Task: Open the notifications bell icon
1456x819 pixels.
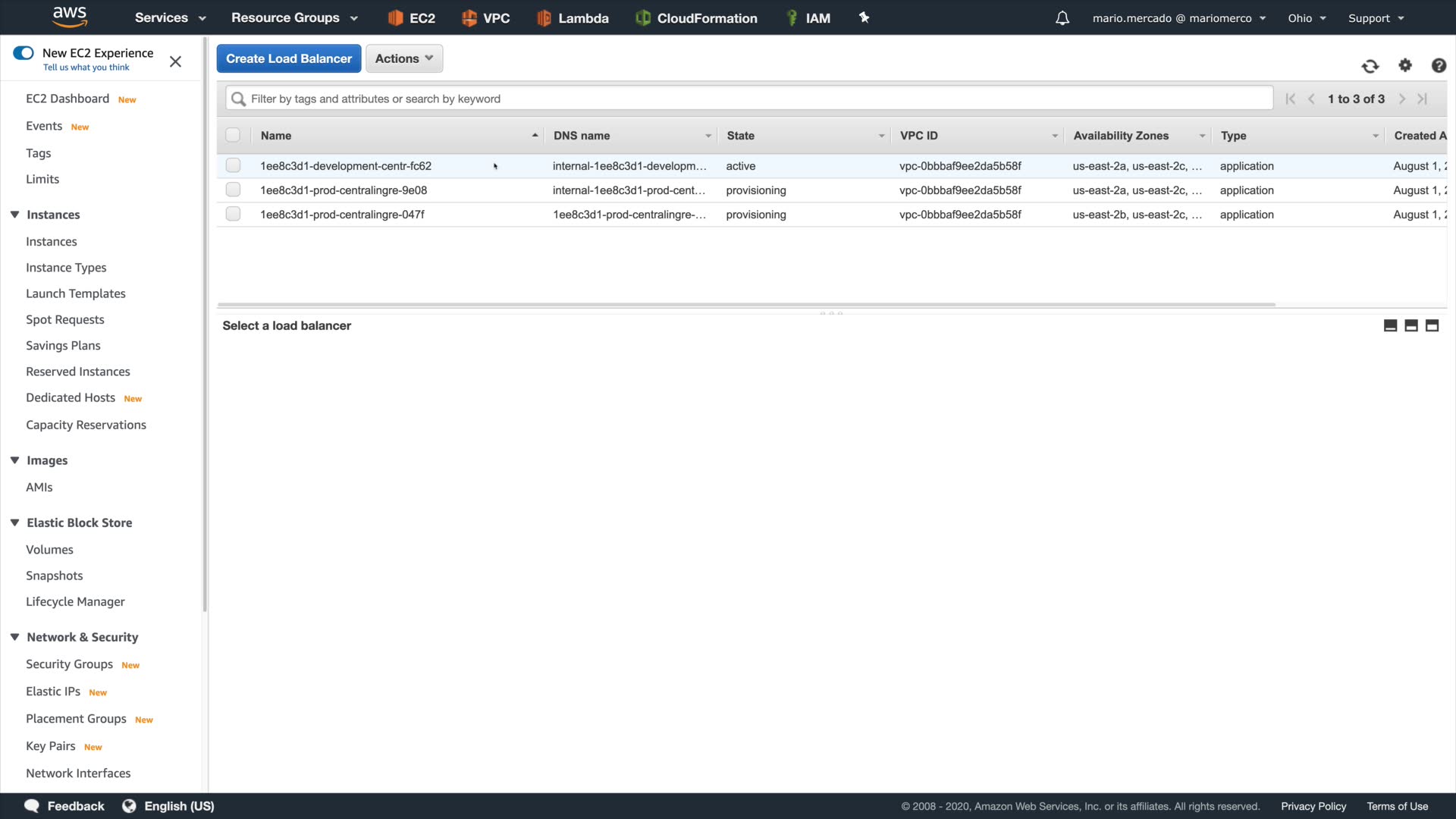Action: click(x=1062, y=18)
